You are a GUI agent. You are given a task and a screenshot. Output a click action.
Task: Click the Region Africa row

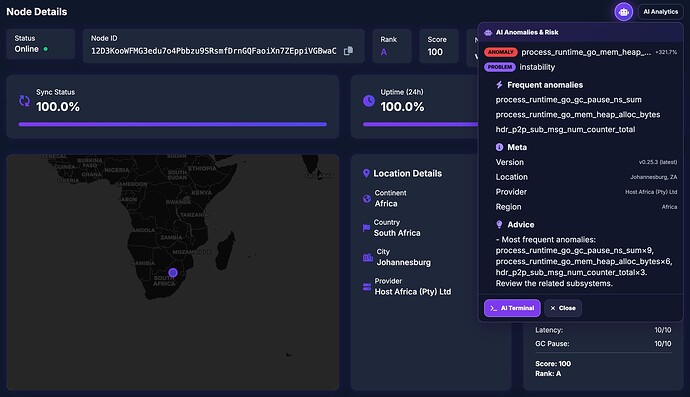(586, 207)
